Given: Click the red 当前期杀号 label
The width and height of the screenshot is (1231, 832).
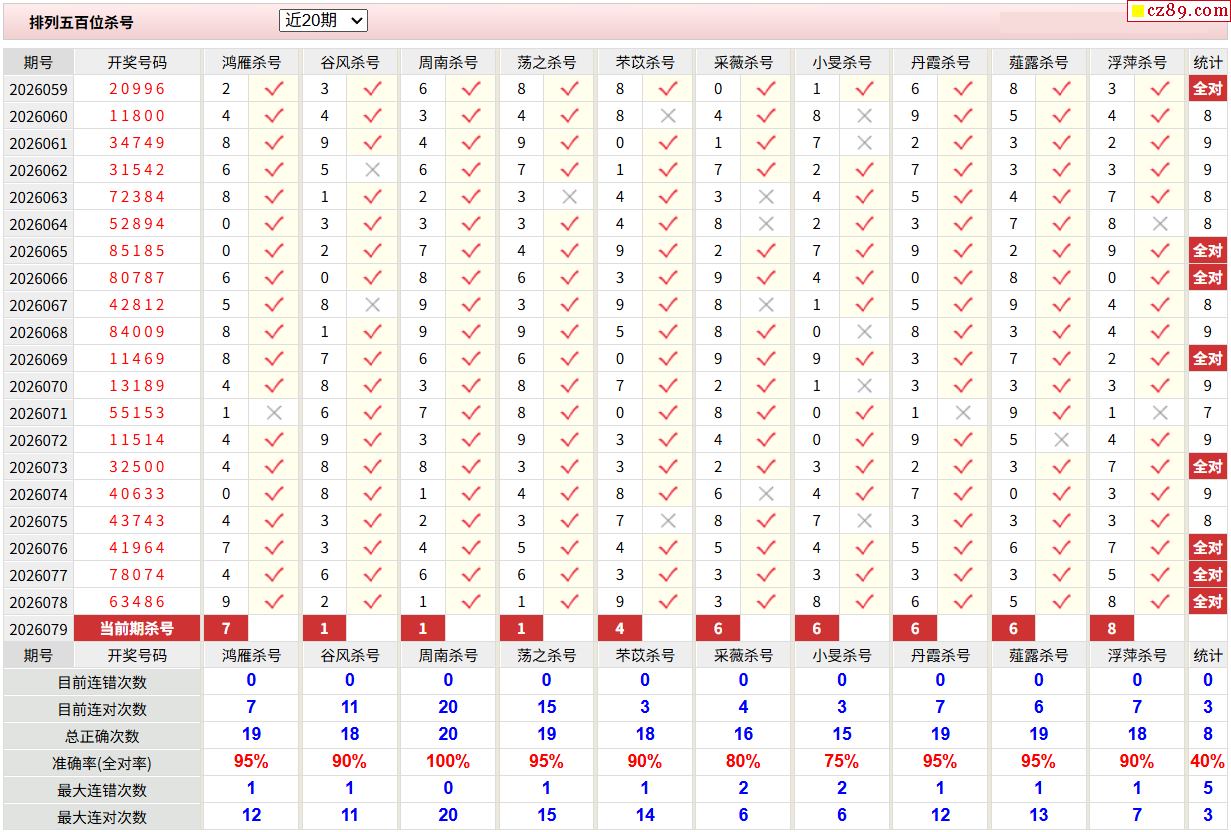Looking at the screenshot, I should [137, 629].
